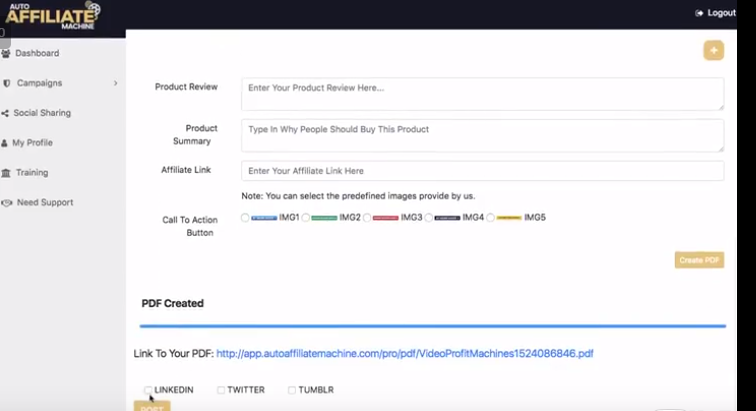Click the PDF Created heading
Image resolution: width=756 pixels, height=411 pixels.
173,303
